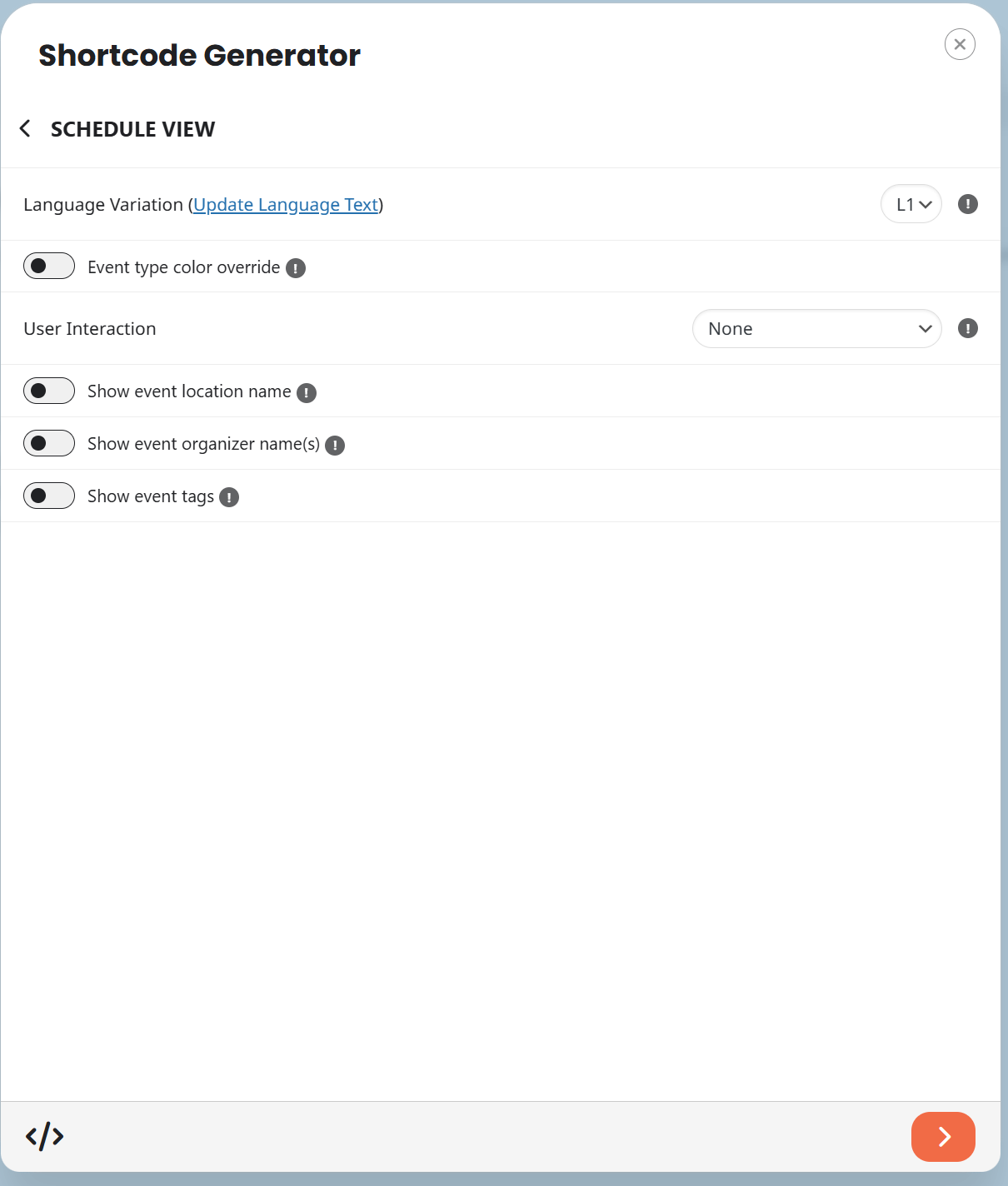Screen dimensions: 1008x1186
Task: Enable Event type color override toggle
Action: click(x=49, y=267)
